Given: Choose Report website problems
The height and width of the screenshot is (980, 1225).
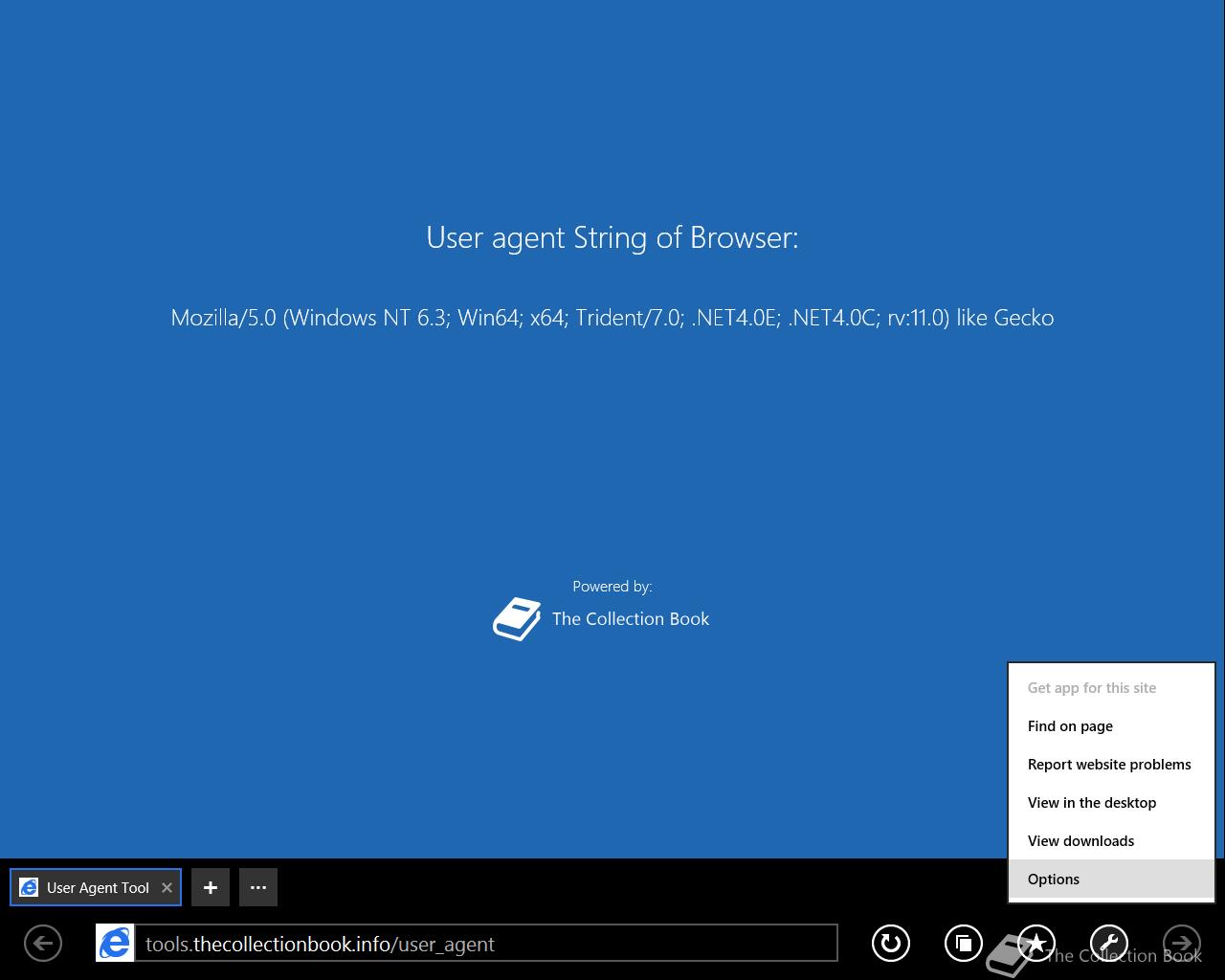Looking at the screenshot, I should click(x=1111, y=765).
